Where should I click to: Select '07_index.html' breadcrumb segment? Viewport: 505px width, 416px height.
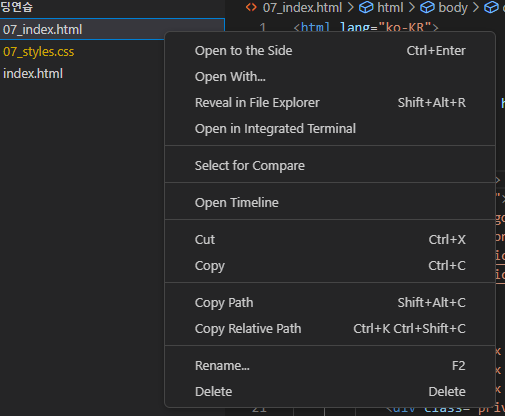click(302, 8)
